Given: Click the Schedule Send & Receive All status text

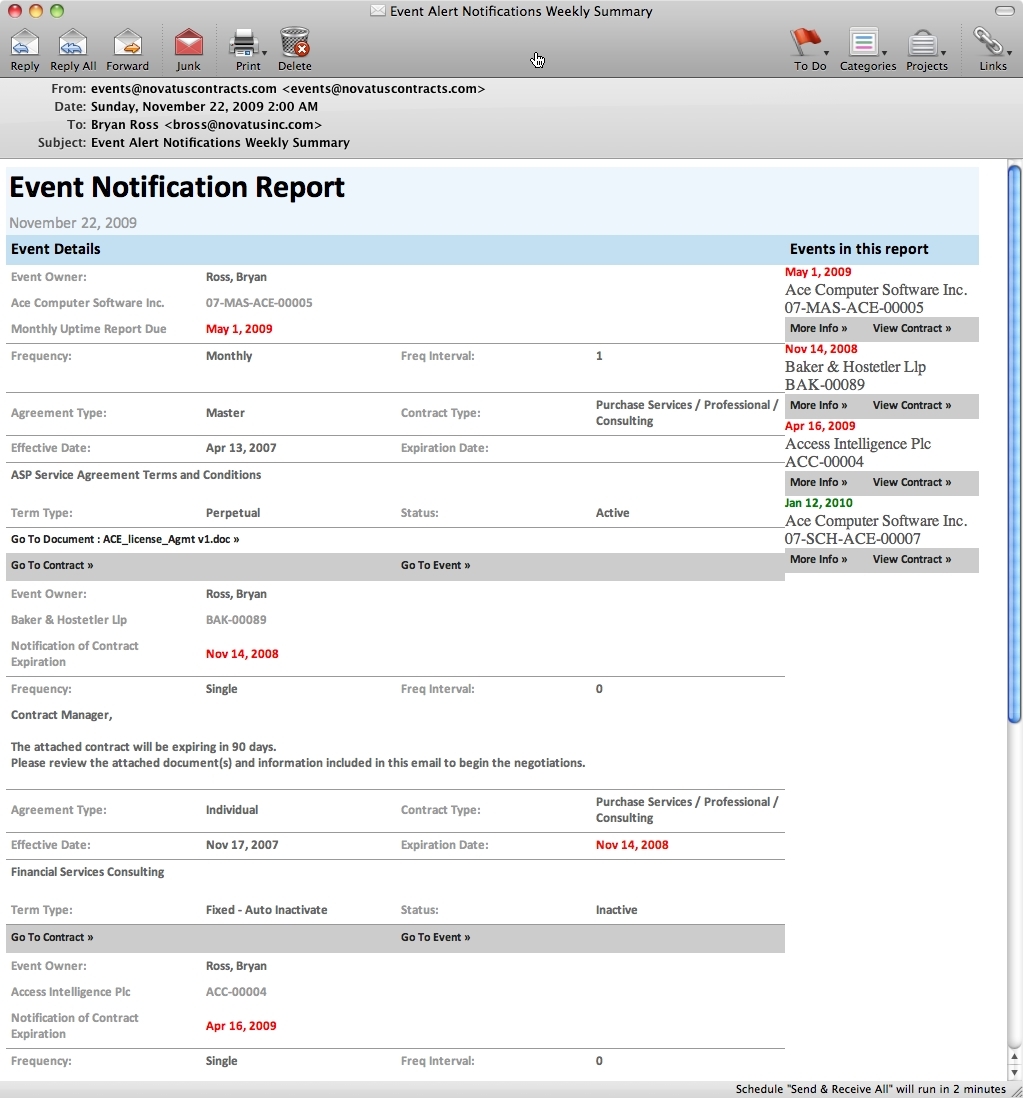Looking at the screenshot, I should [x=870, y=1089].
